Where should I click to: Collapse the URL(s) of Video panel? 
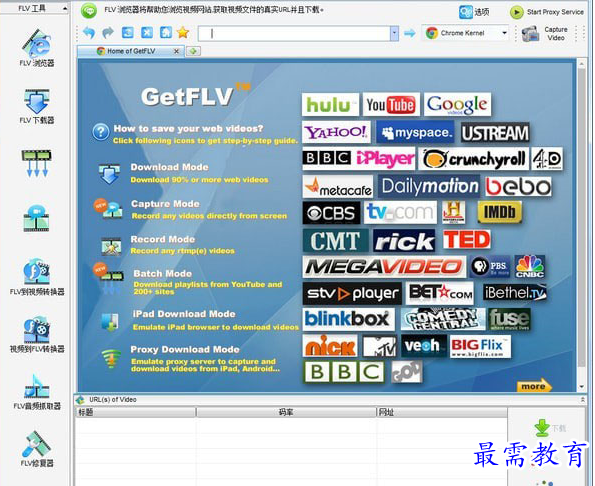point(582,400)
